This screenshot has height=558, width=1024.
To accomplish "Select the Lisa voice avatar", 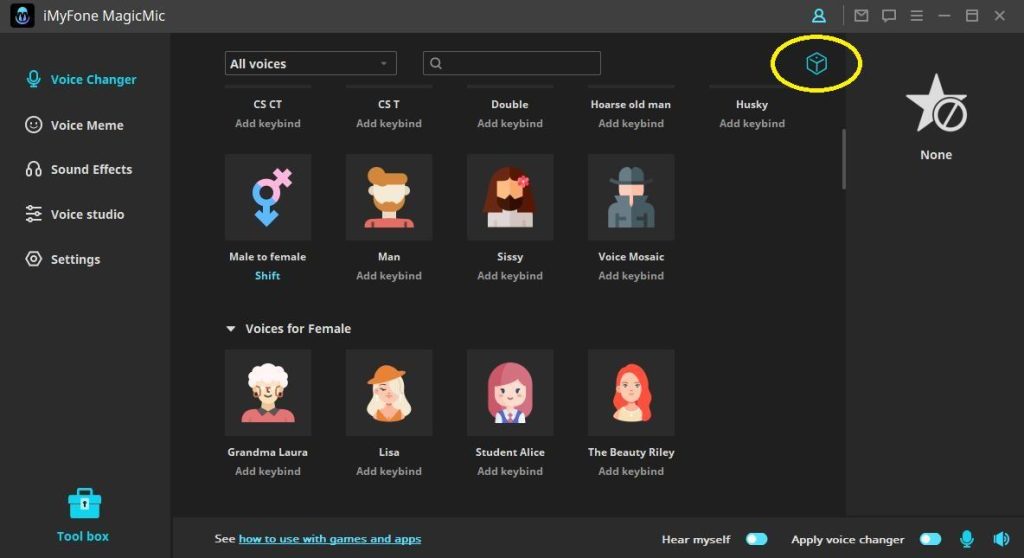I will pos(389,393).
